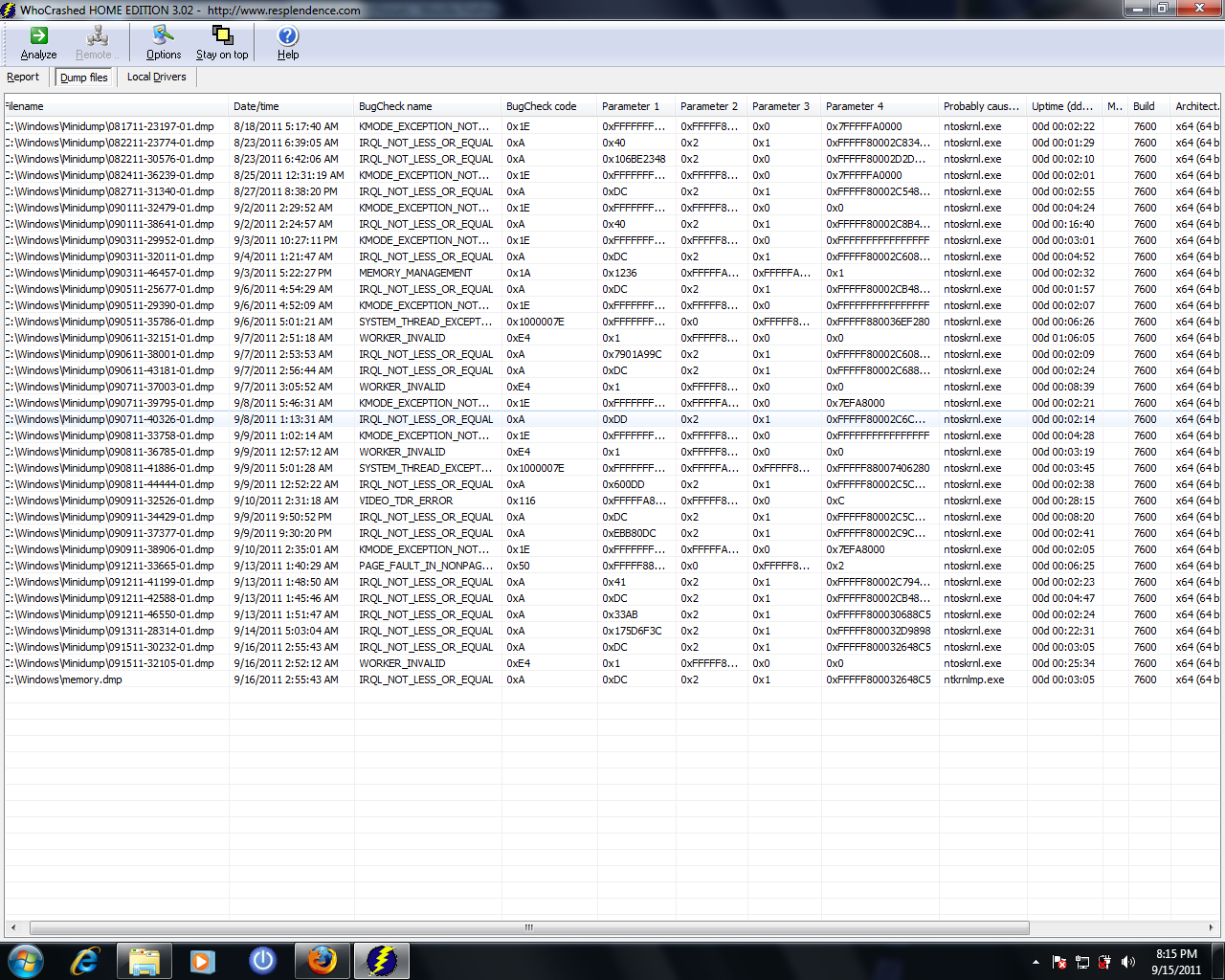1225x980 pixels.
Task: Click the date 9/10/2011 2:31:18 AM
Action: tap(286, 501)
